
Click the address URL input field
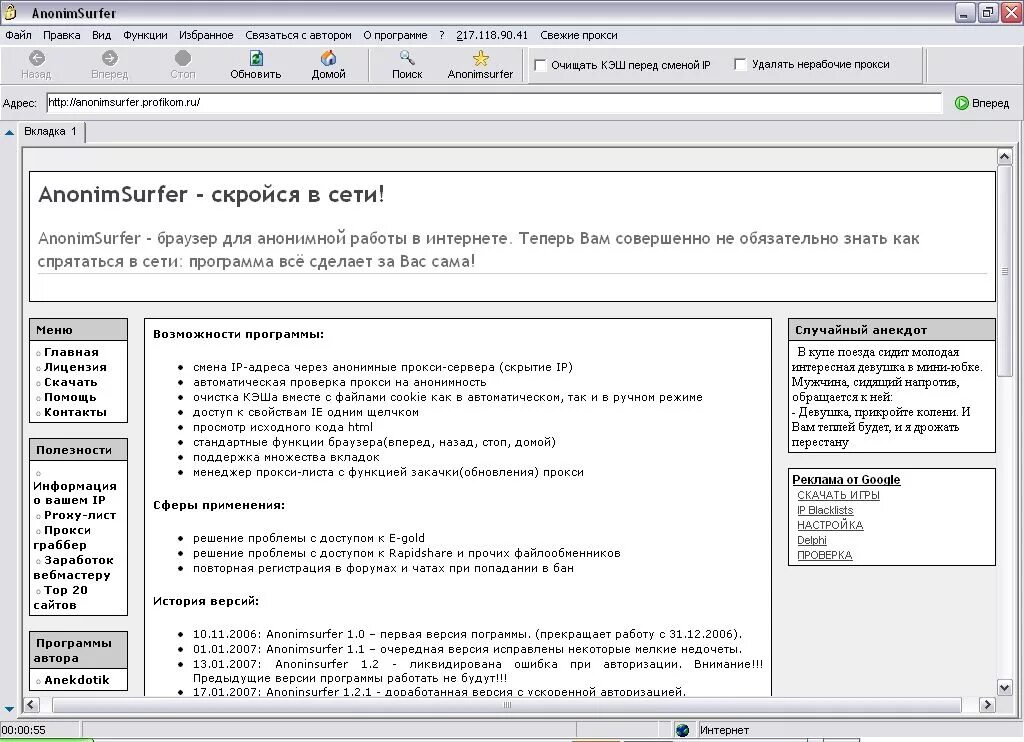click(494, 103)
